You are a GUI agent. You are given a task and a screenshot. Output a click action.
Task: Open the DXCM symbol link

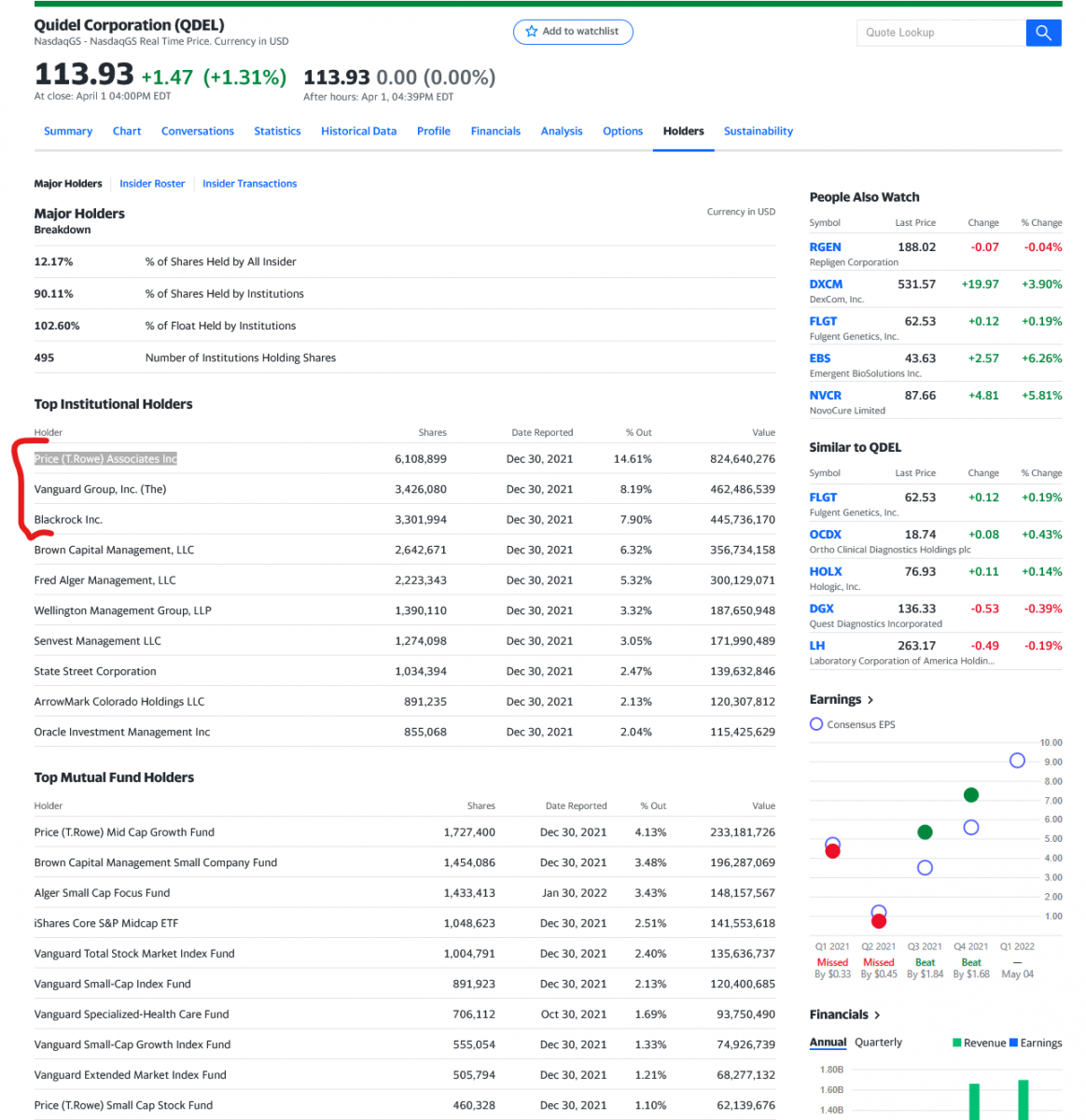(826, 285)
